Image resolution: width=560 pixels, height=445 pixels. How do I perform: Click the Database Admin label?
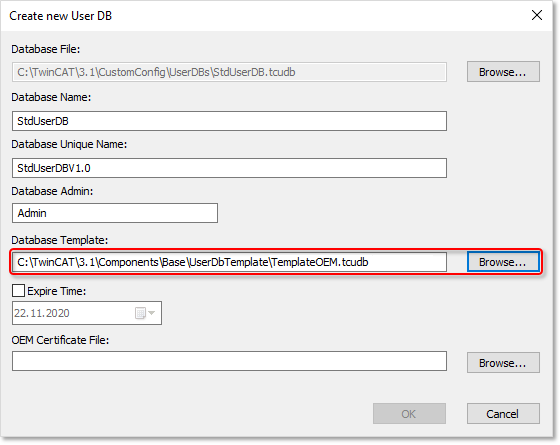click(52, 191)
